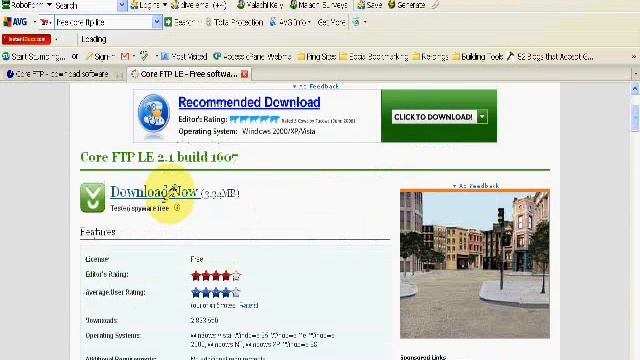Screen dimensions: 640x360
Task: Click the Start Stumbling toolbar button
Action: pos(34,56)
